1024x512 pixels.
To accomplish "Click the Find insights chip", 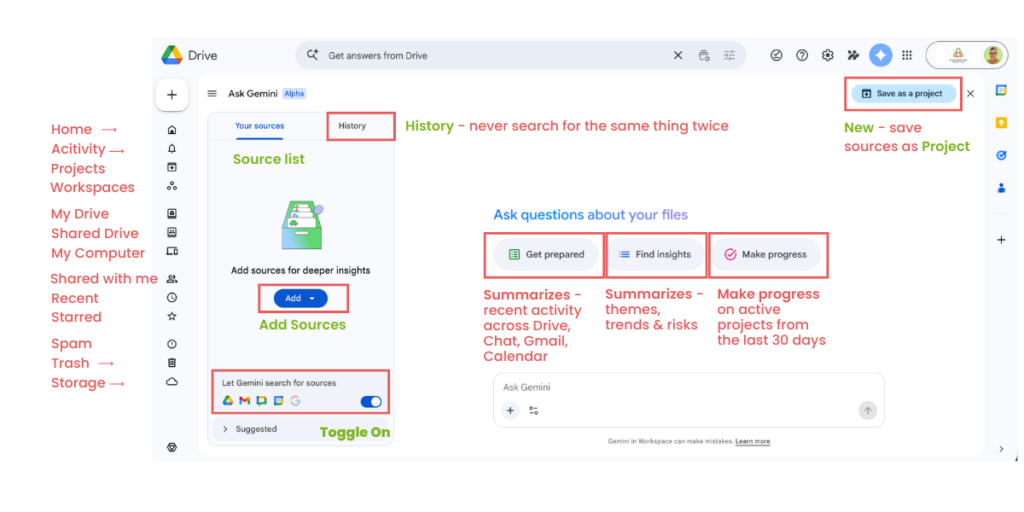I will [x=655, y=255].
